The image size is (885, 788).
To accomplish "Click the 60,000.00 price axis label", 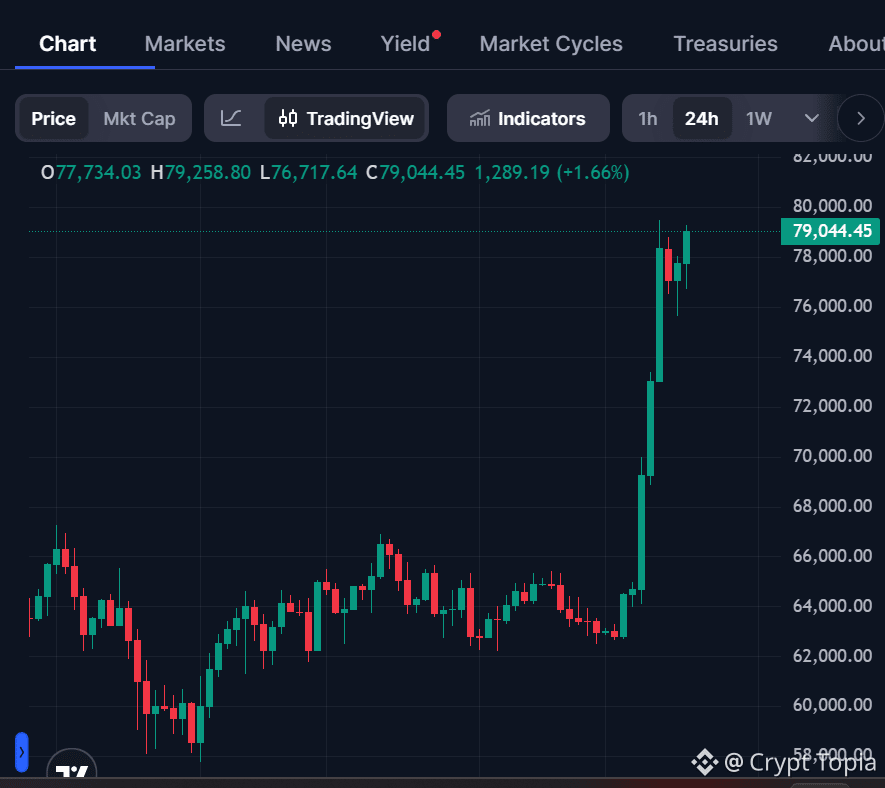I will 833,705.
